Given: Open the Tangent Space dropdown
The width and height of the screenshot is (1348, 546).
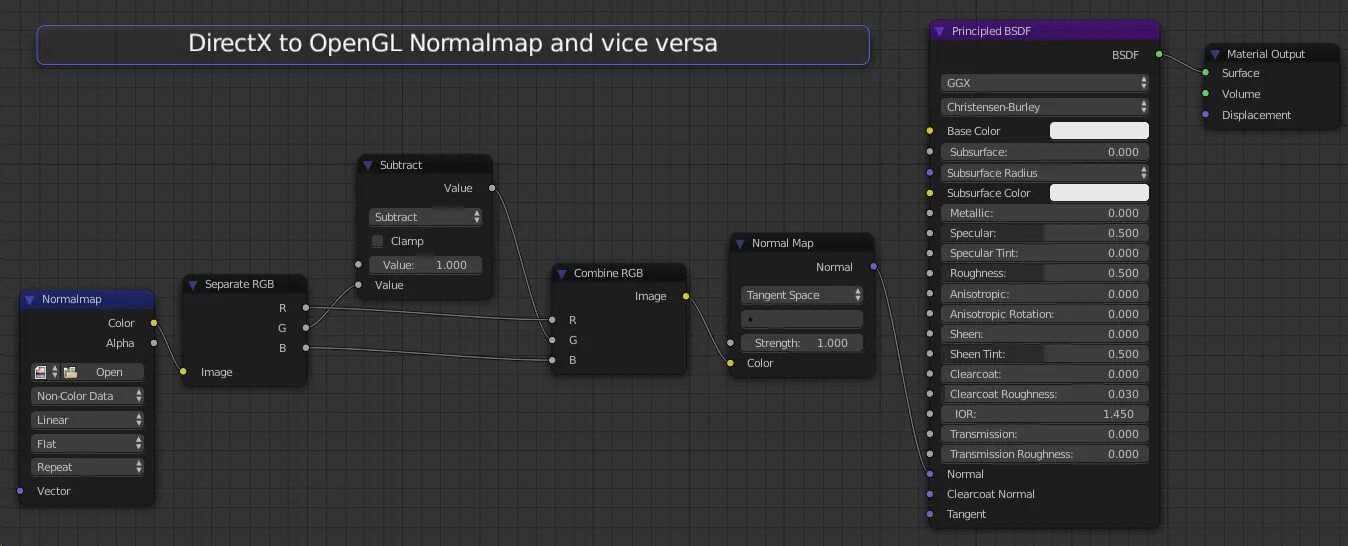Looking at the screenshot, I should point(802,295).
